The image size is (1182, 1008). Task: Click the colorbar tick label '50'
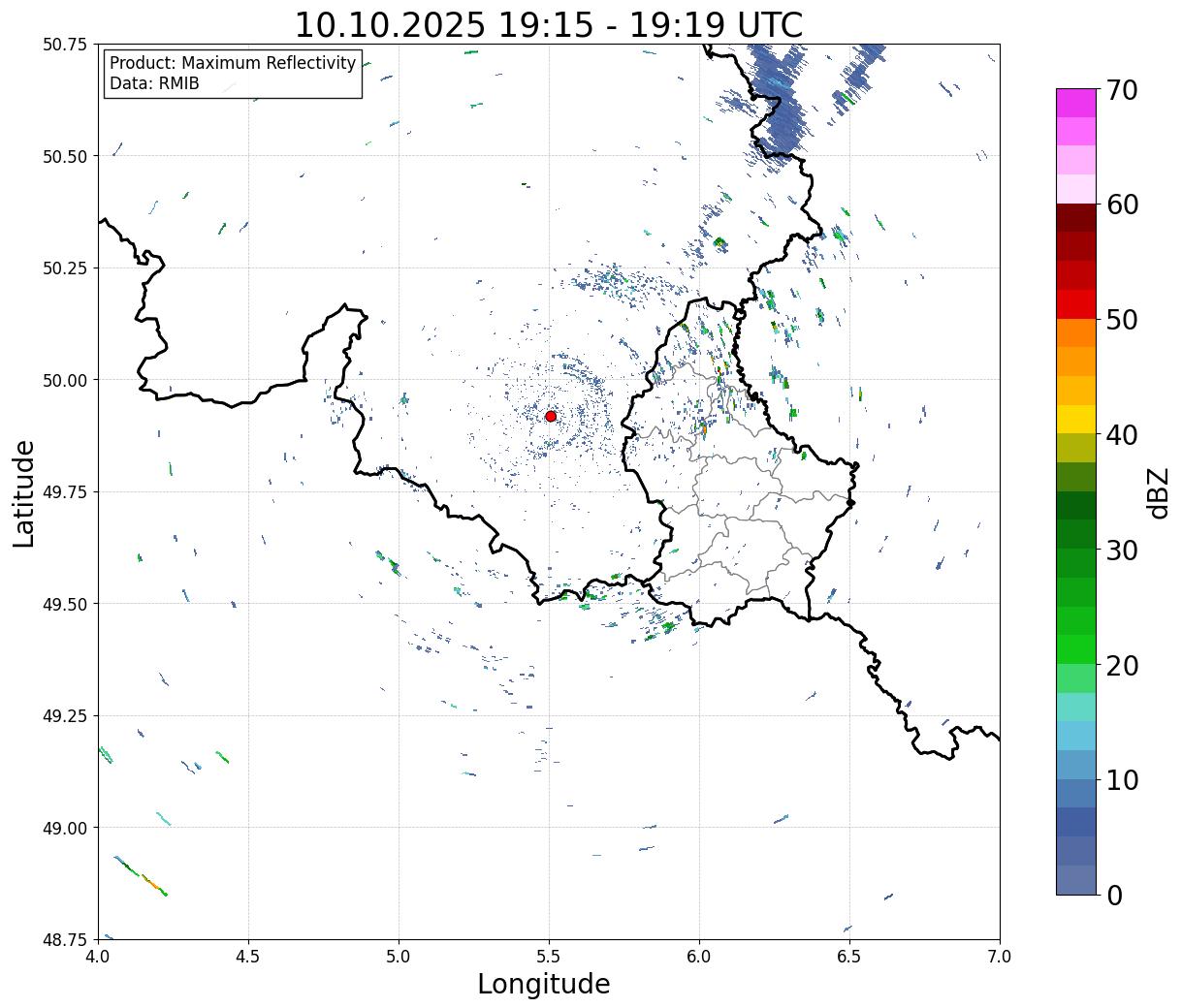click(1122, 320)
